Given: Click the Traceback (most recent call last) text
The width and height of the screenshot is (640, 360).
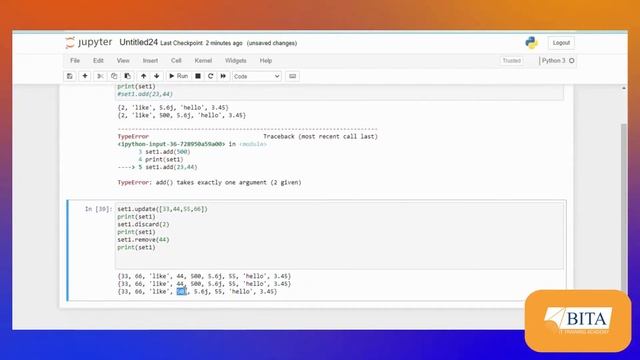Looking at the screenshot, I should point(320,136).
